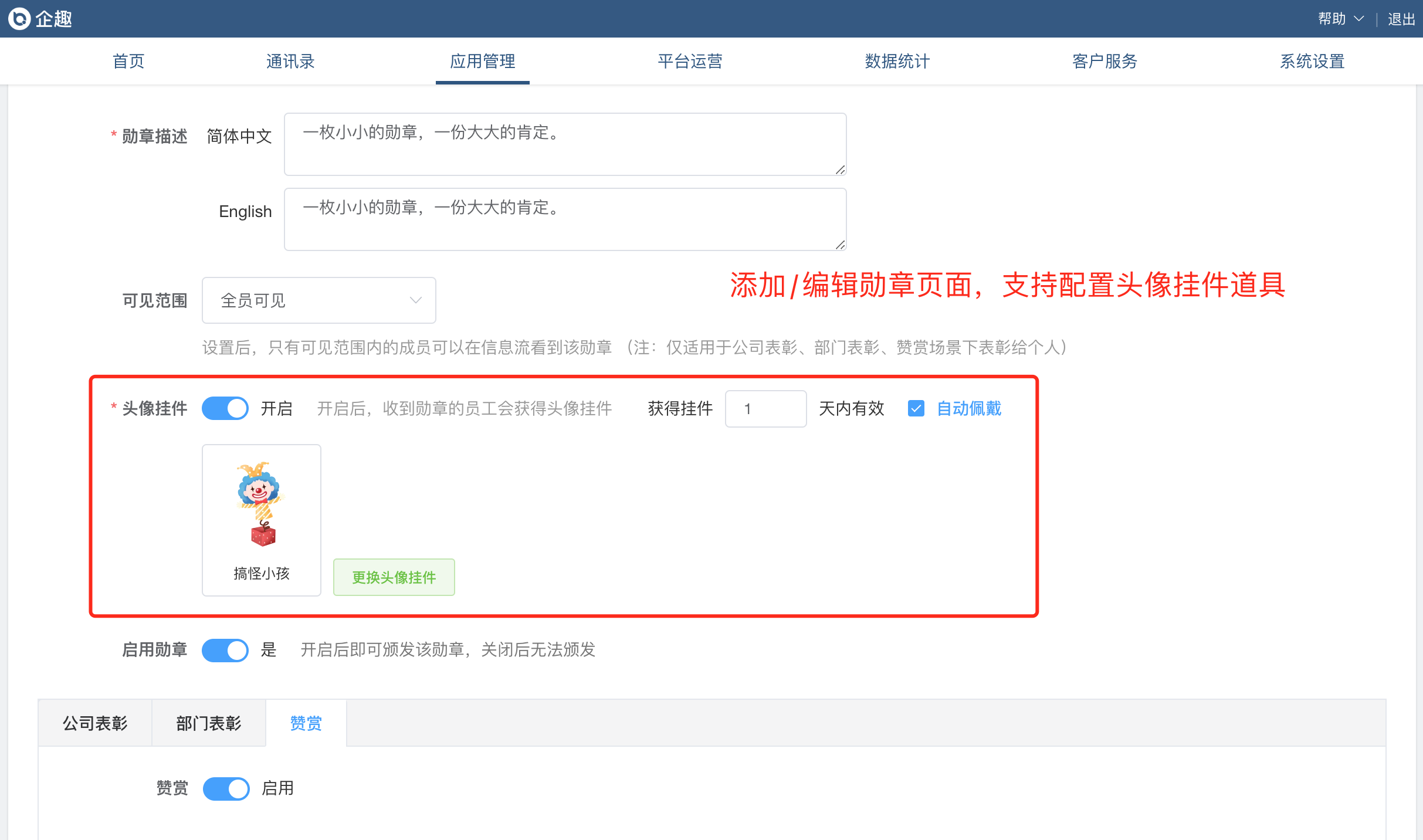Open the 可见范围 全员可见 dropdown
This screenshot has height=840, width=1423.
point(319,300)
